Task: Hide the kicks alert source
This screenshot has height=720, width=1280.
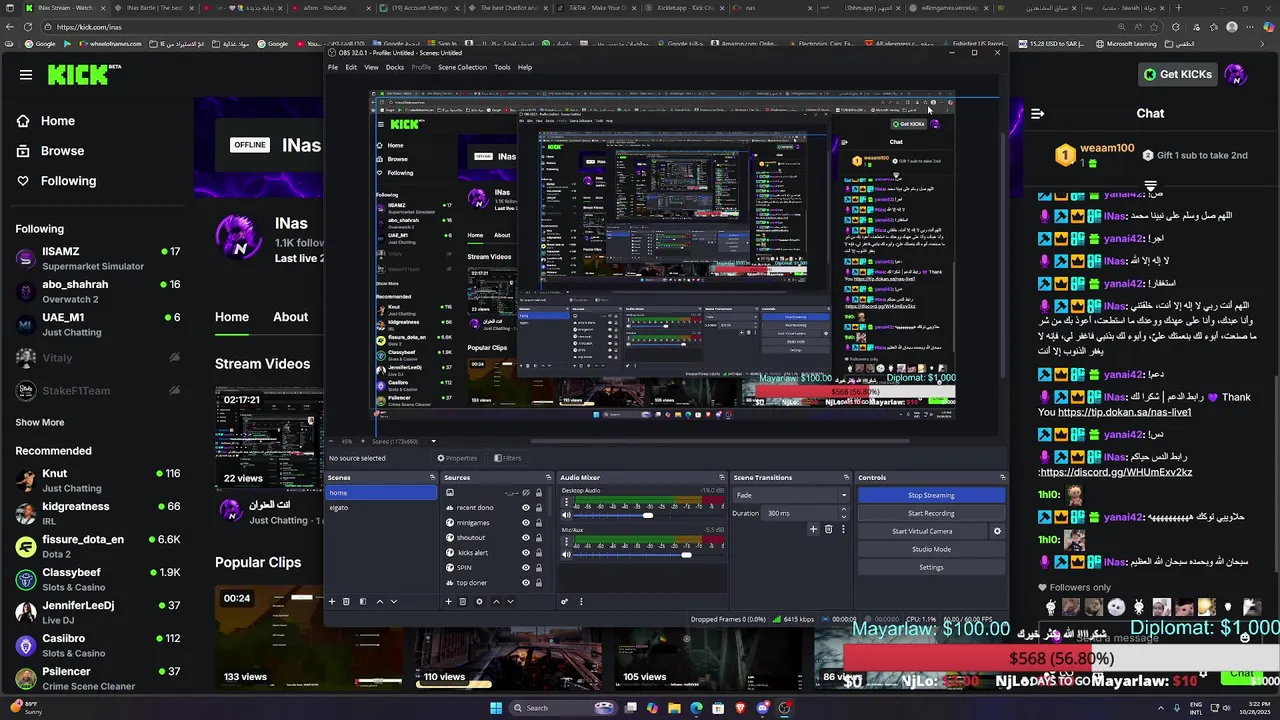Action: click(x=526, y=553)
